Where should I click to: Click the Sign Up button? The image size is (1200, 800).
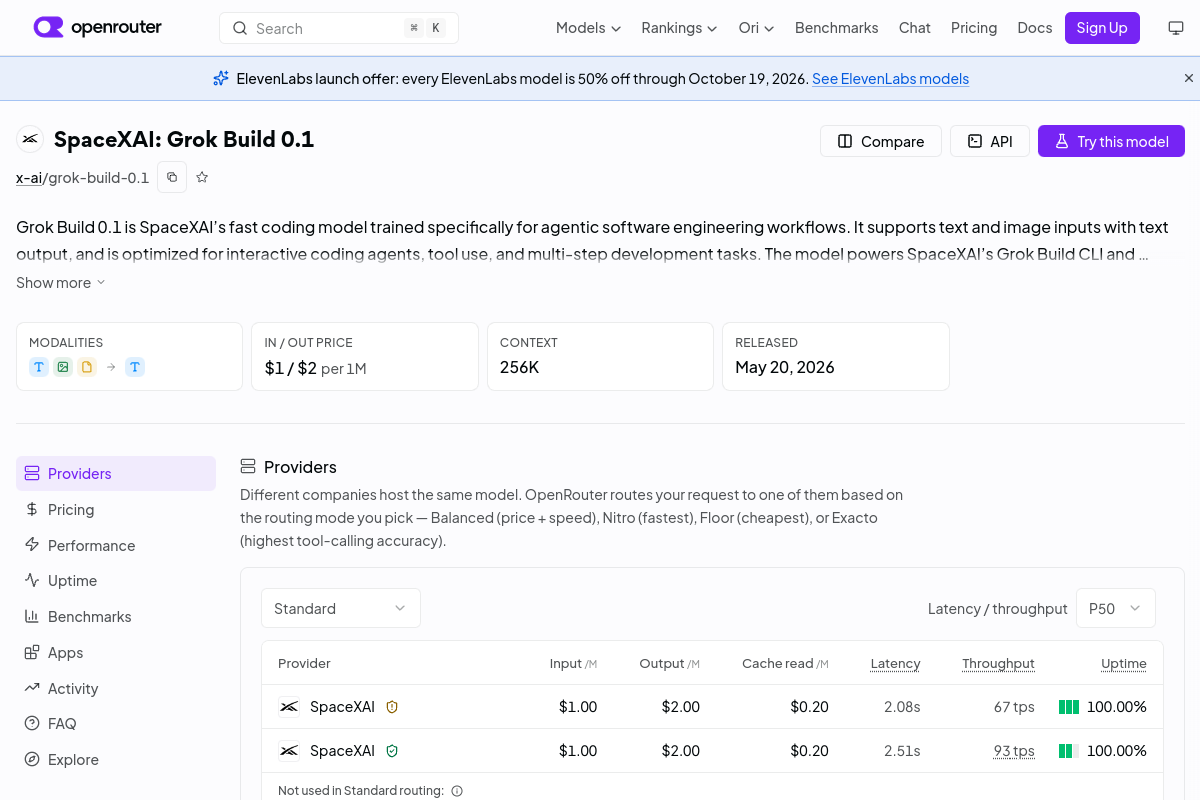tap(1102, 28)
